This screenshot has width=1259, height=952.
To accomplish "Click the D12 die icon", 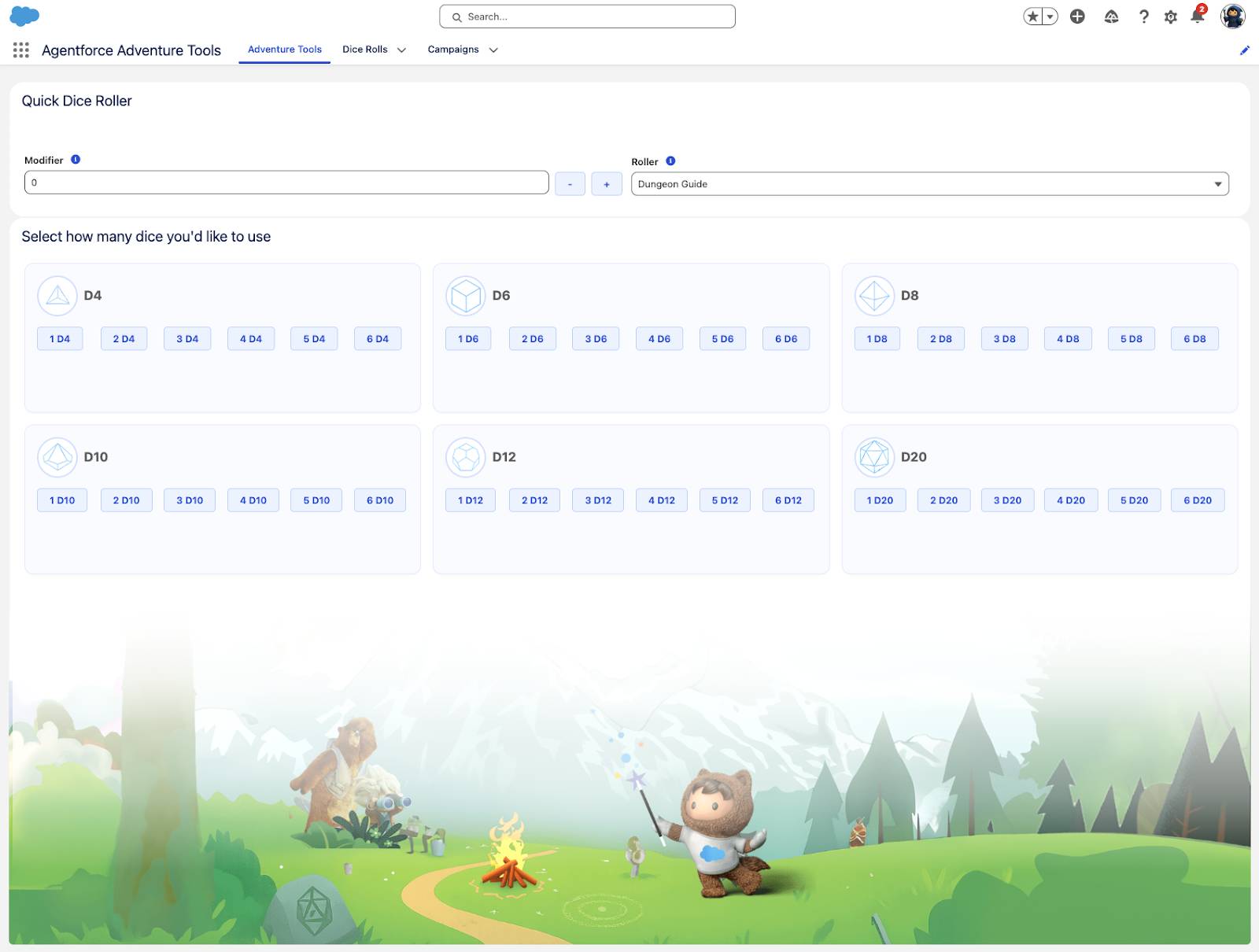I will pyautogui.click(x=466, y=456).
